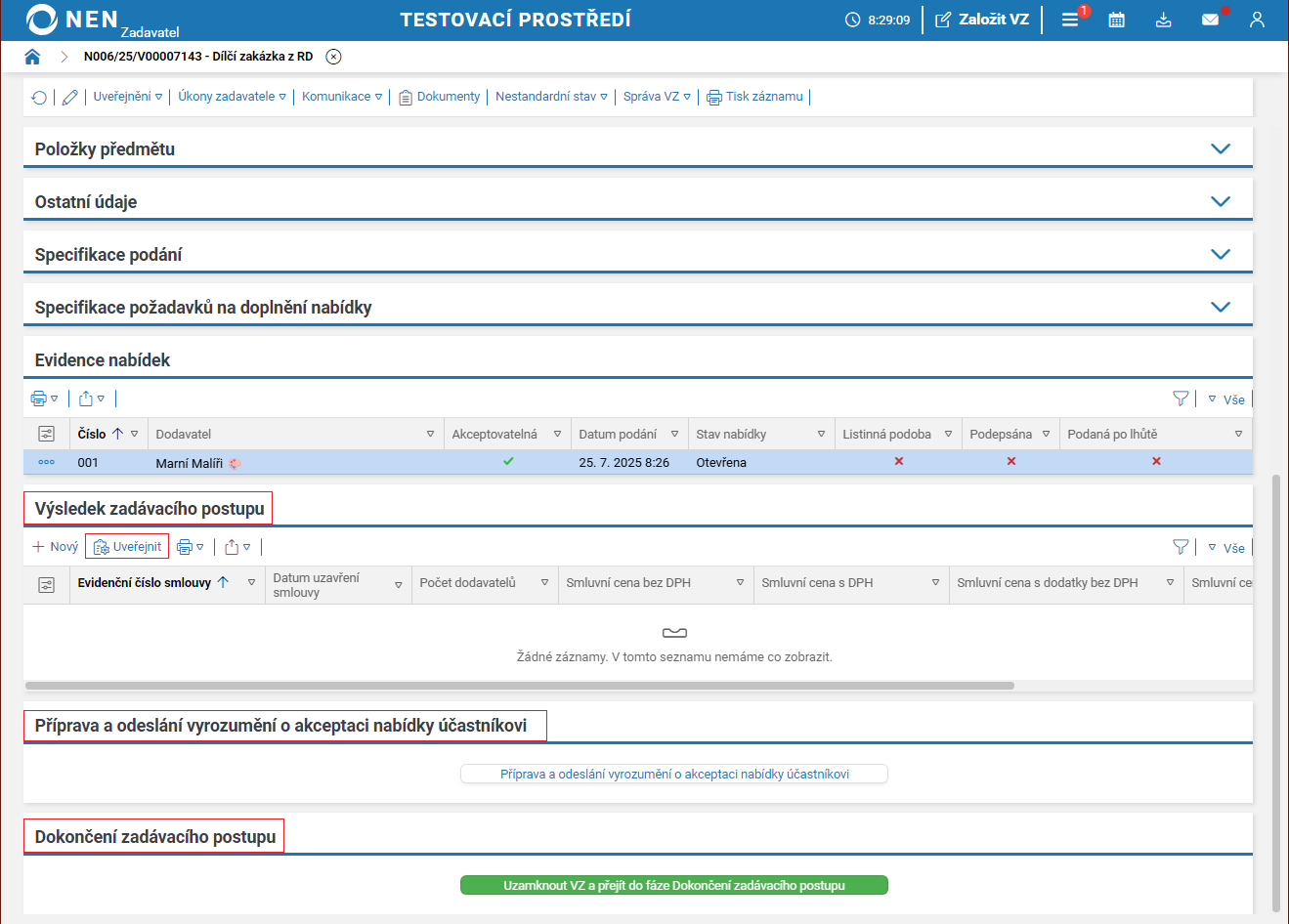The width and height of the screenshot is (1289, 924).
Task: Open the Podepsána column filter dropdown
Action: coord(1046,434)
